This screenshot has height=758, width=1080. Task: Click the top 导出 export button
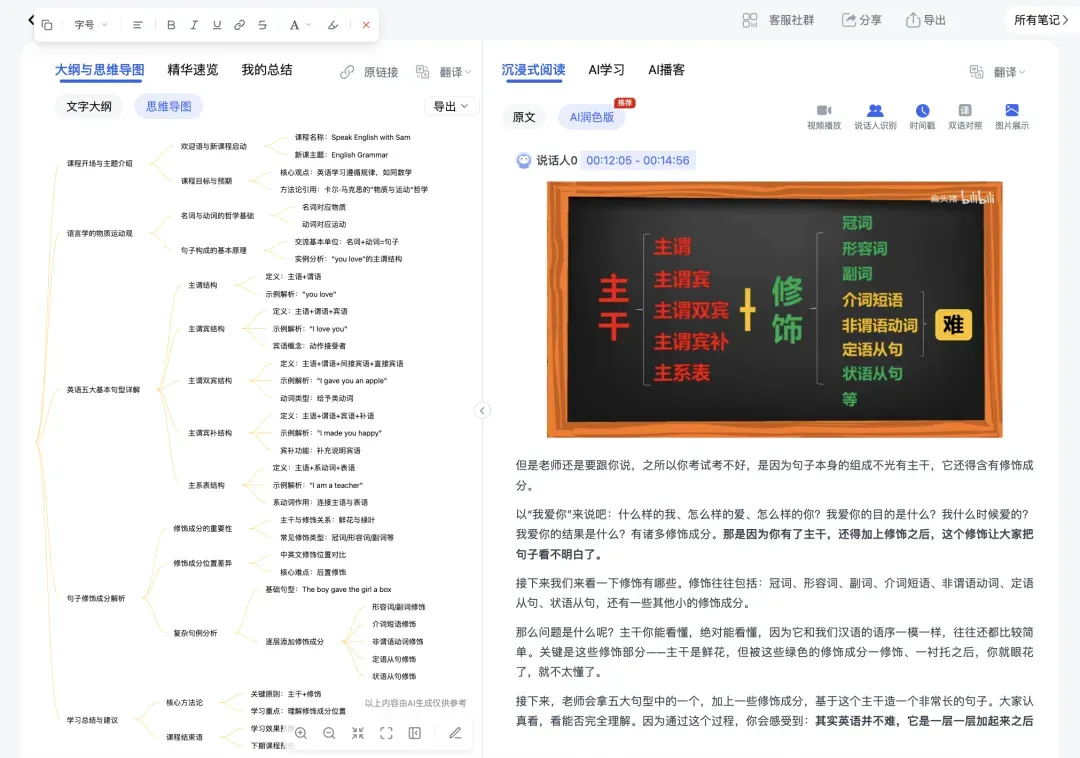click(x=926, y=20)
